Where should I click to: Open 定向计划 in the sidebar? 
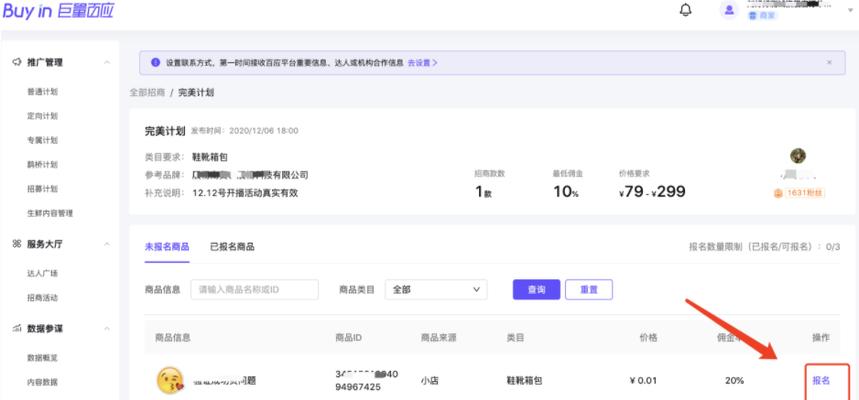point(42,116)
